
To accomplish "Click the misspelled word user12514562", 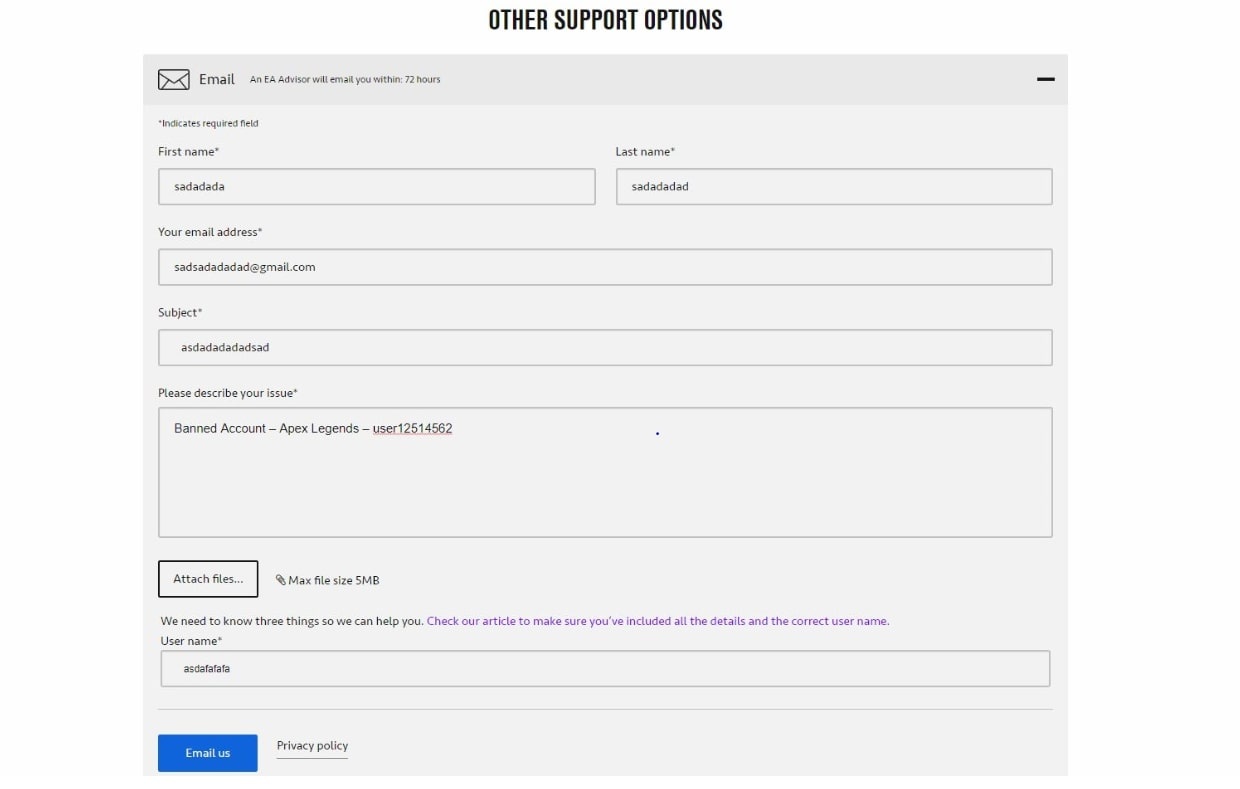I will (x=412, y=429).
